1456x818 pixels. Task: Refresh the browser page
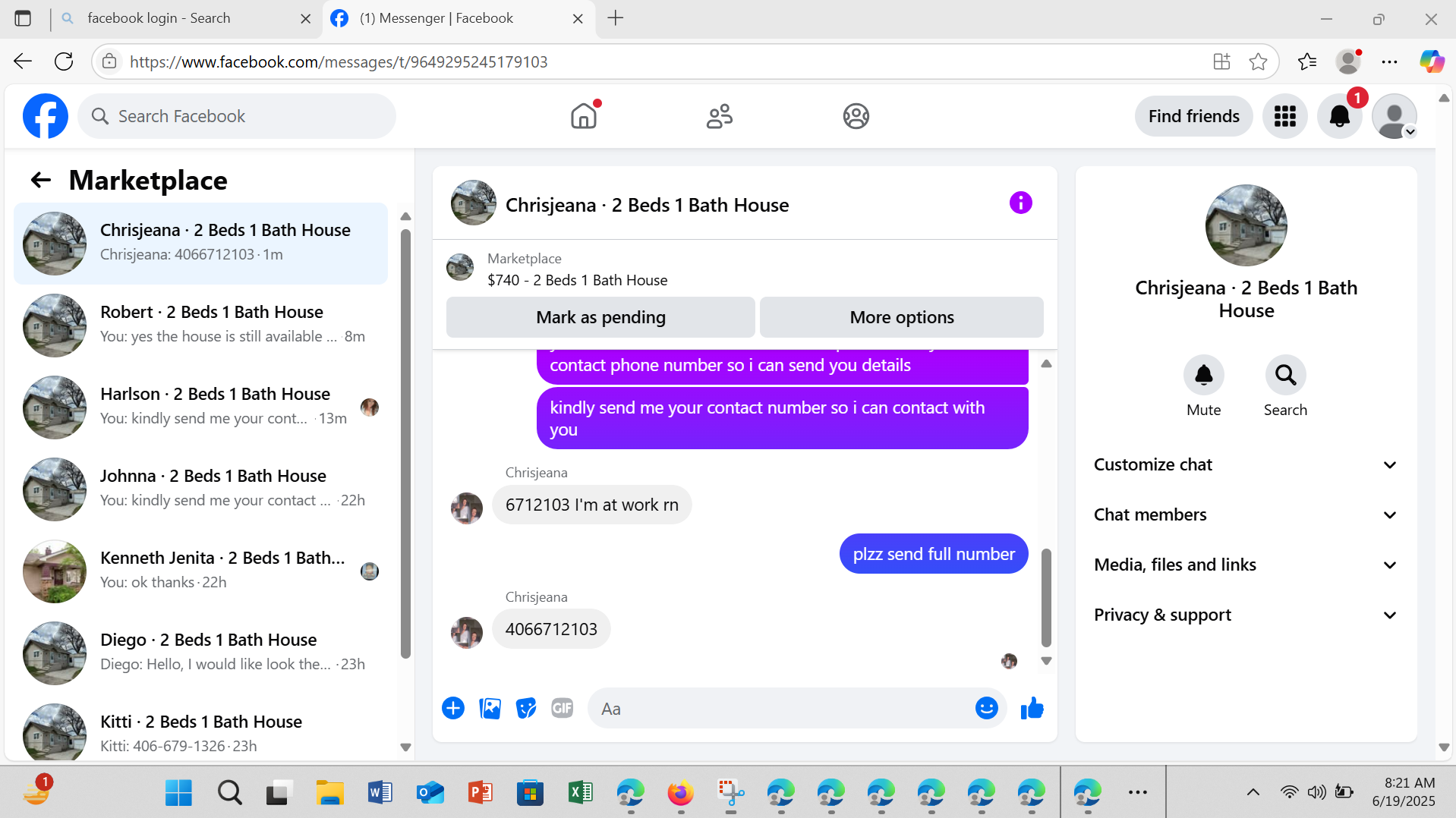click(x=64, y=61)
